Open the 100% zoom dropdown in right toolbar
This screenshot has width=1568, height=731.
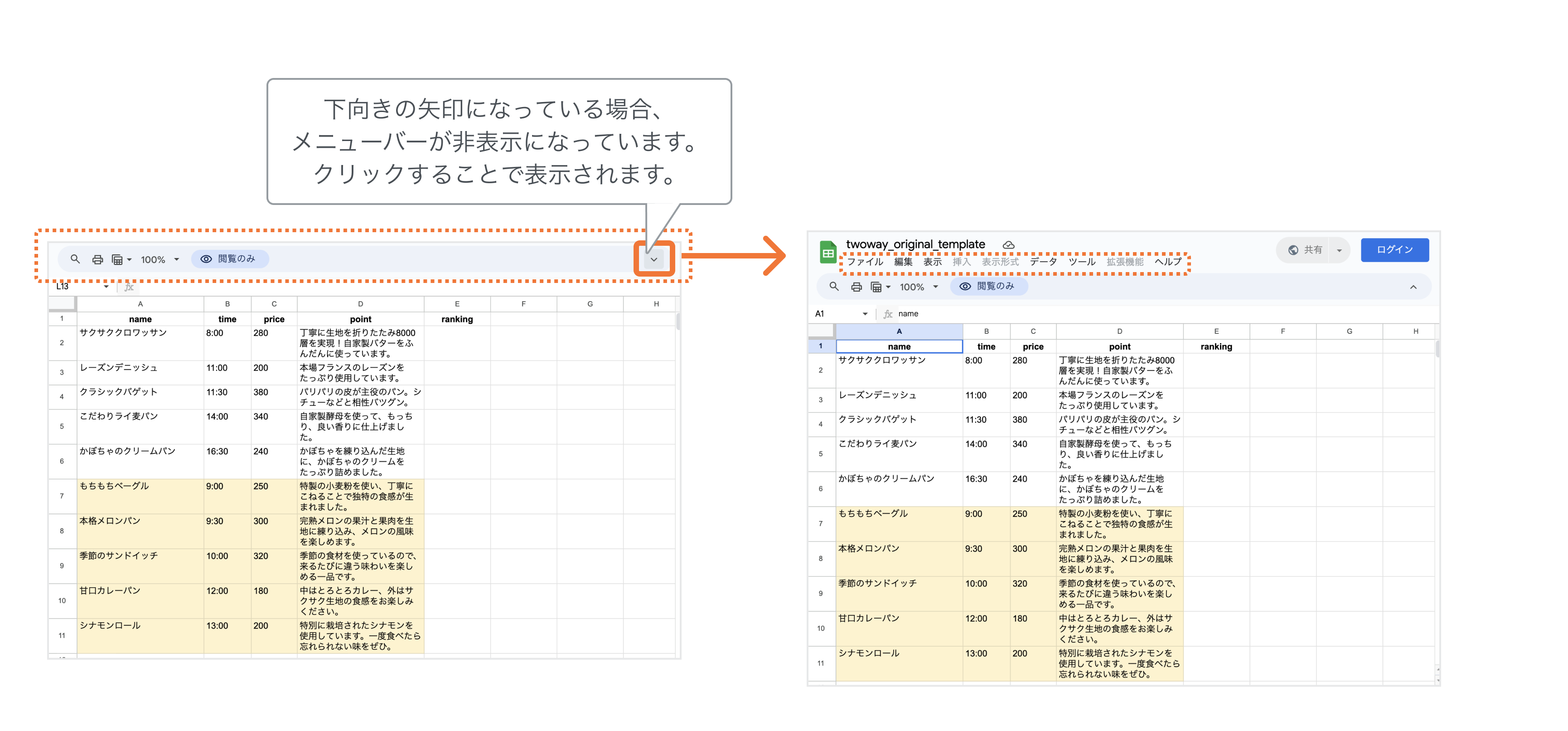(919, 287)
